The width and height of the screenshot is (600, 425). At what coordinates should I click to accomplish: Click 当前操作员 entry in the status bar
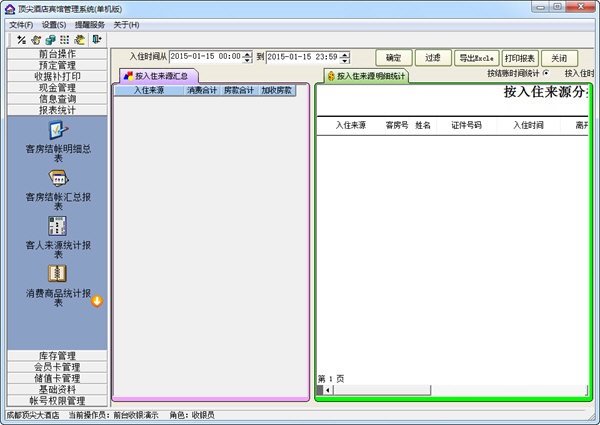coord(113,415)
